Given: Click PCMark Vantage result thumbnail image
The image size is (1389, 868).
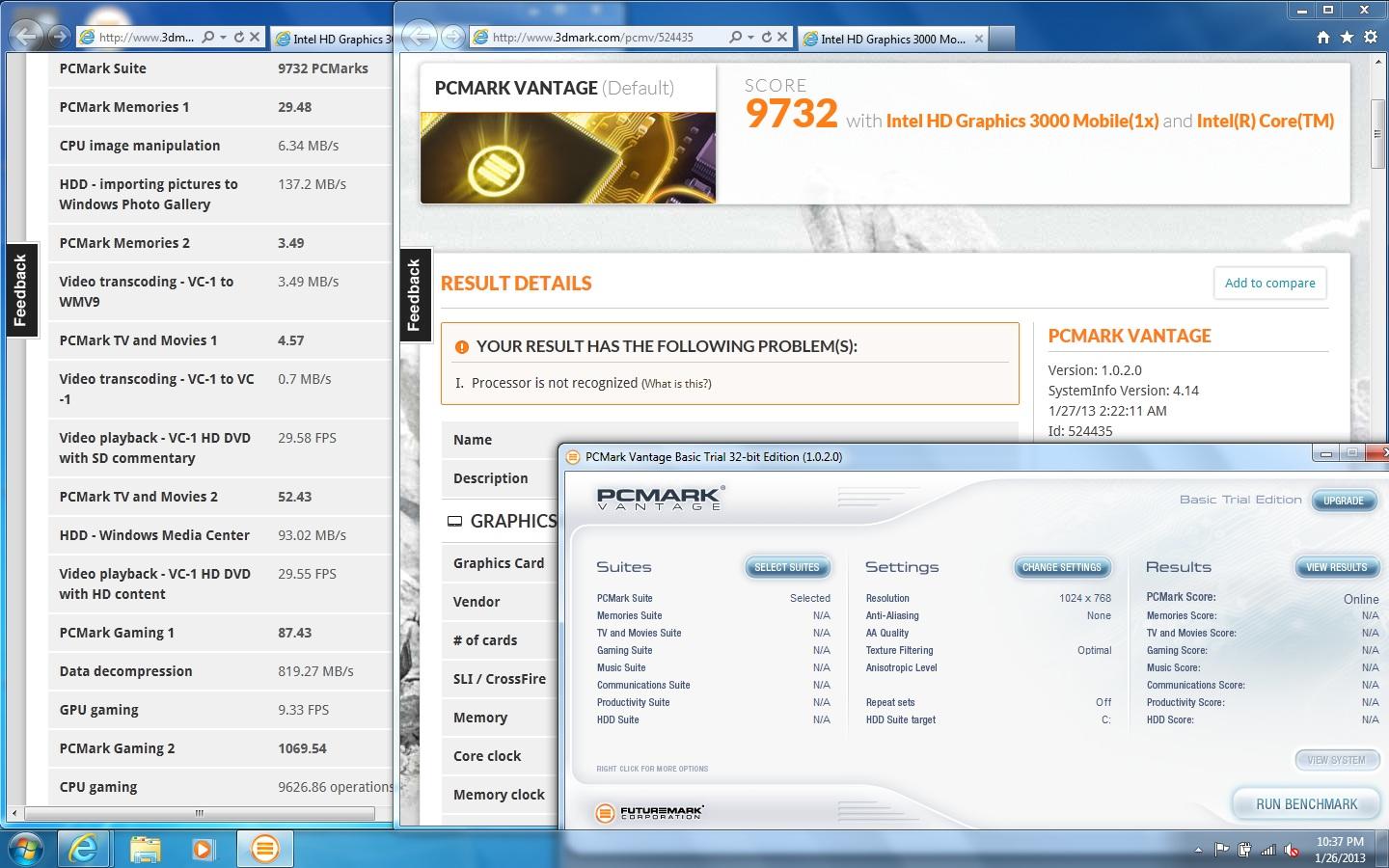Looking at the screenshot, I should click(568, 157).
